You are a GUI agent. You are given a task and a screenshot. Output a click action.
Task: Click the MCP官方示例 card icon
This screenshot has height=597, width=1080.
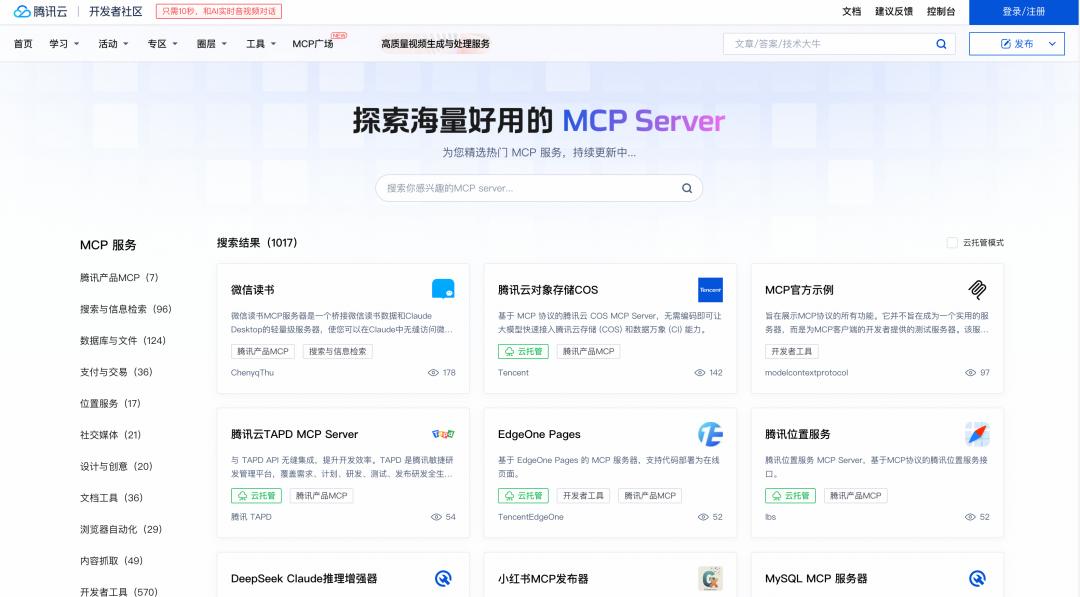[x=977, y=290]
